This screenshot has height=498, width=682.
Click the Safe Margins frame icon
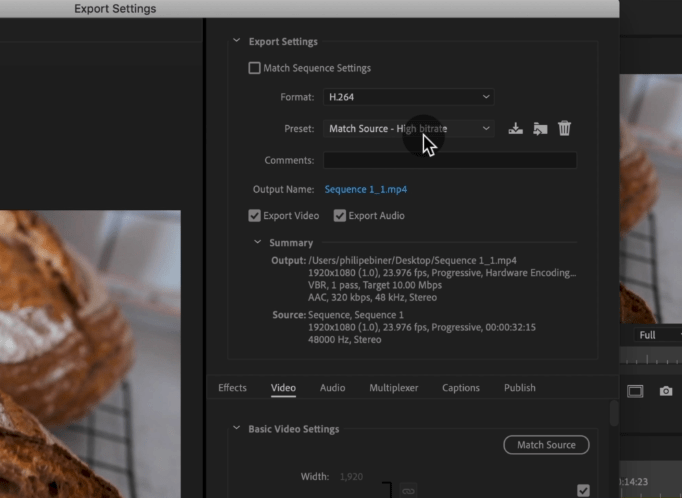tap(635, 391)
